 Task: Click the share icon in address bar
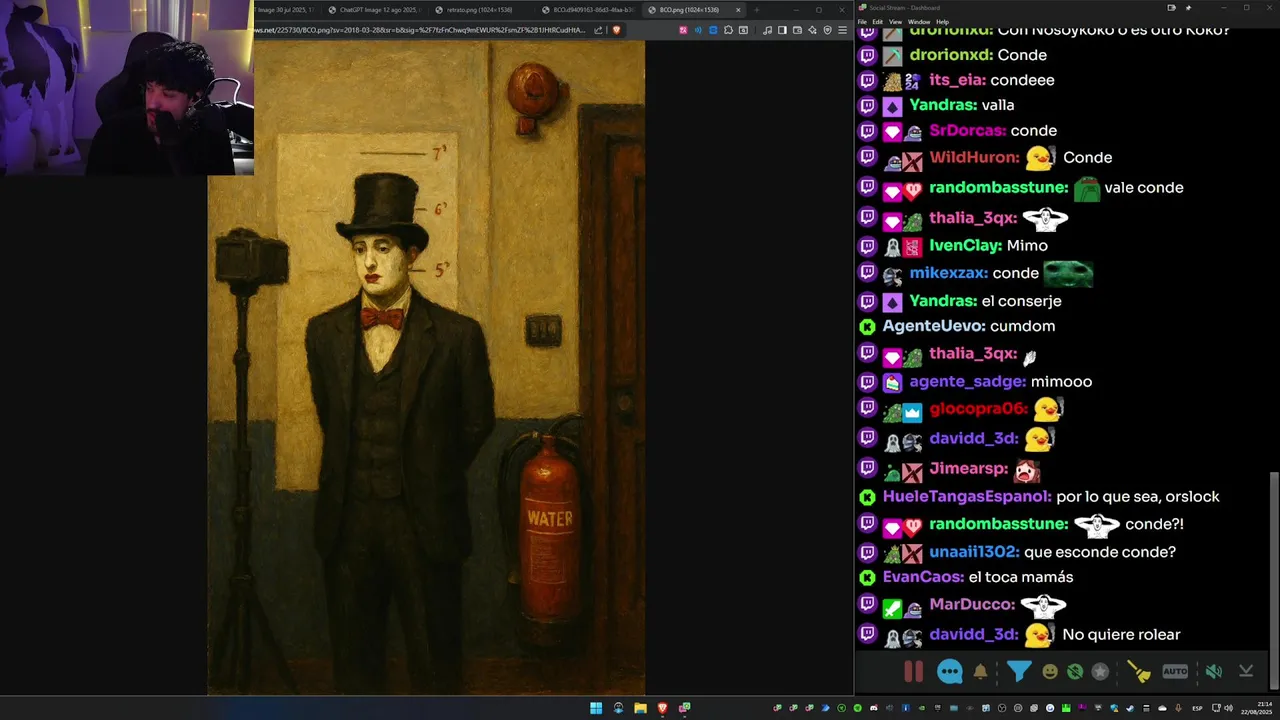coord(599,30)
